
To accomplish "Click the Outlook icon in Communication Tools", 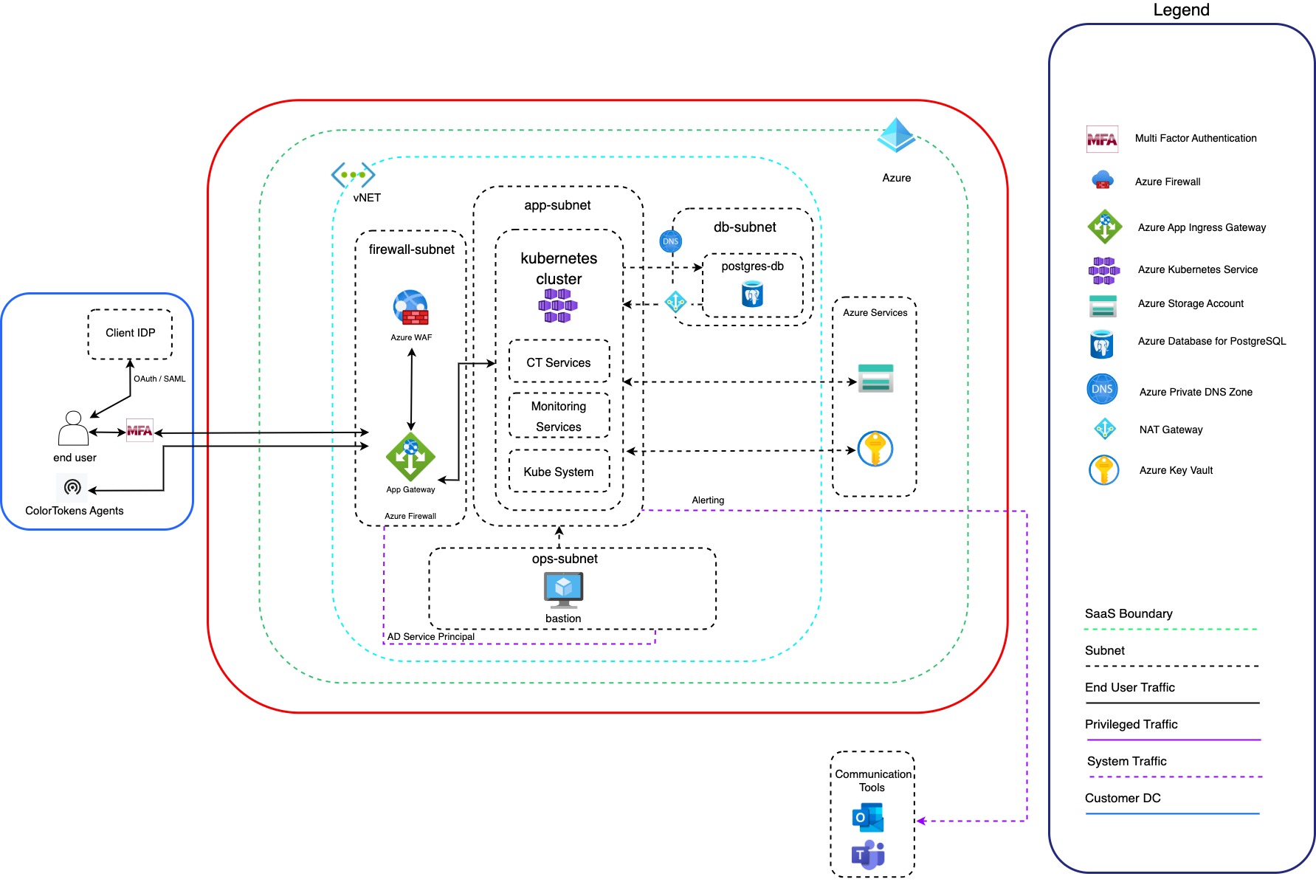I will (x=868, y=818).
